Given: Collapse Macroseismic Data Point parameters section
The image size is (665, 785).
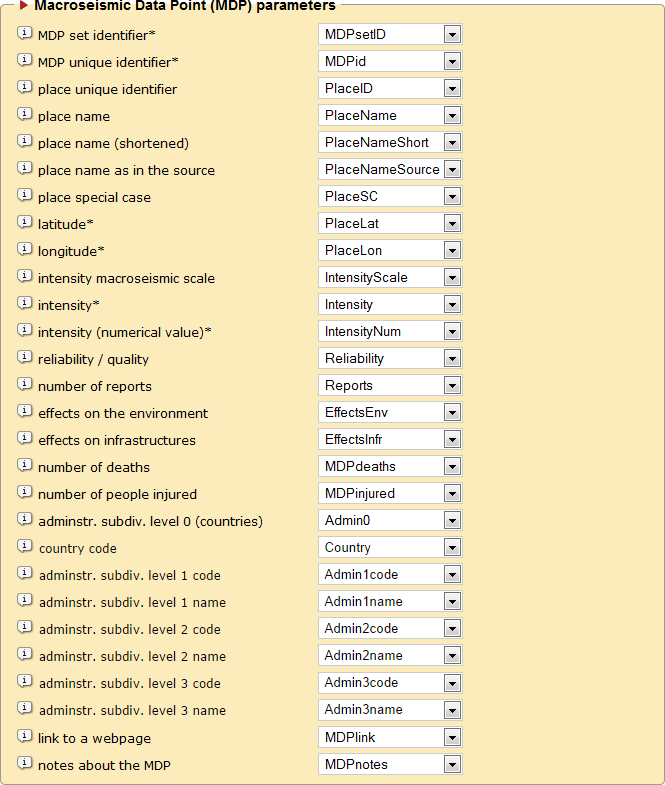Looking at the screenshot, I should 24,6.
